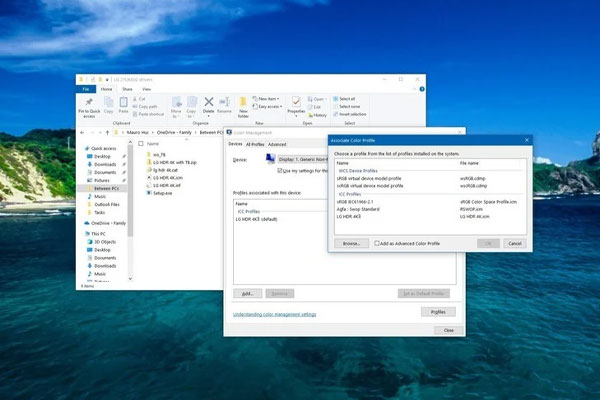
Task: Choose Paste shortcut in the ribbon
Action: [x=148, y=114]
